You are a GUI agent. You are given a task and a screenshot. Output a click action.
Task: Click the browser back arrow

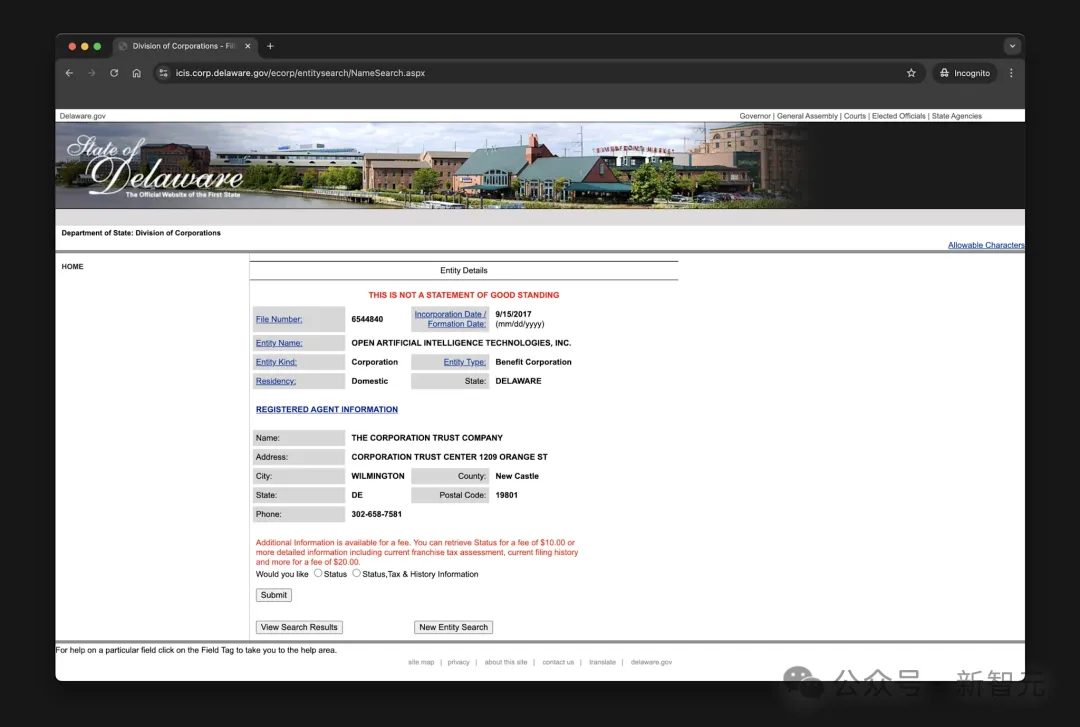click(69, 73)
